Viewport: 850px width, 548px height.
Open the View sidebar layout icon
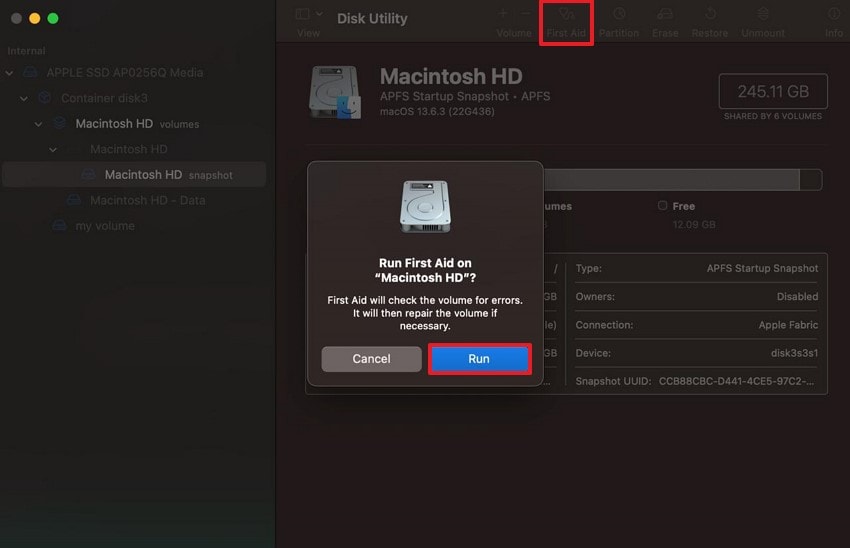click(302, 14)
